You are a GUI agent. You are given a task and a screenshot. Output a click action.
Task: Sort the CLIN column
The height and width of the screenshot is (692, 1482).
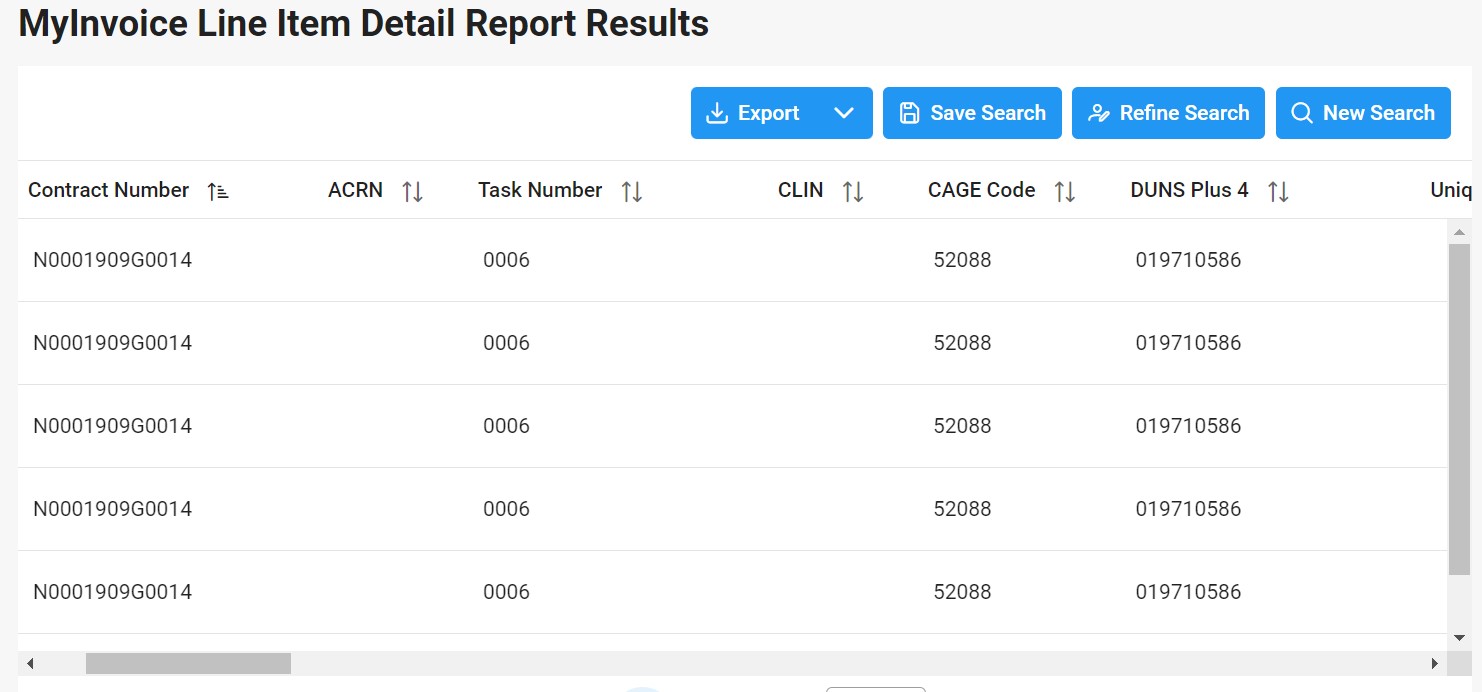coord(853,191)
